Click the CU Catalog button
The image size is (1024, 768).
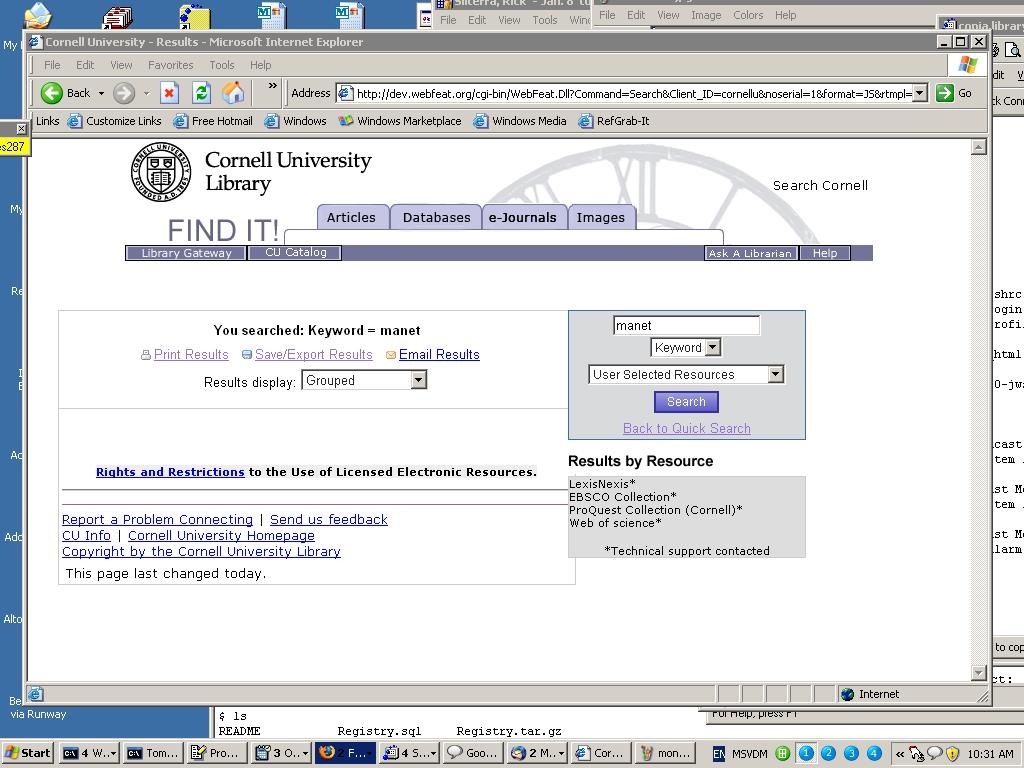pos(295,252)
